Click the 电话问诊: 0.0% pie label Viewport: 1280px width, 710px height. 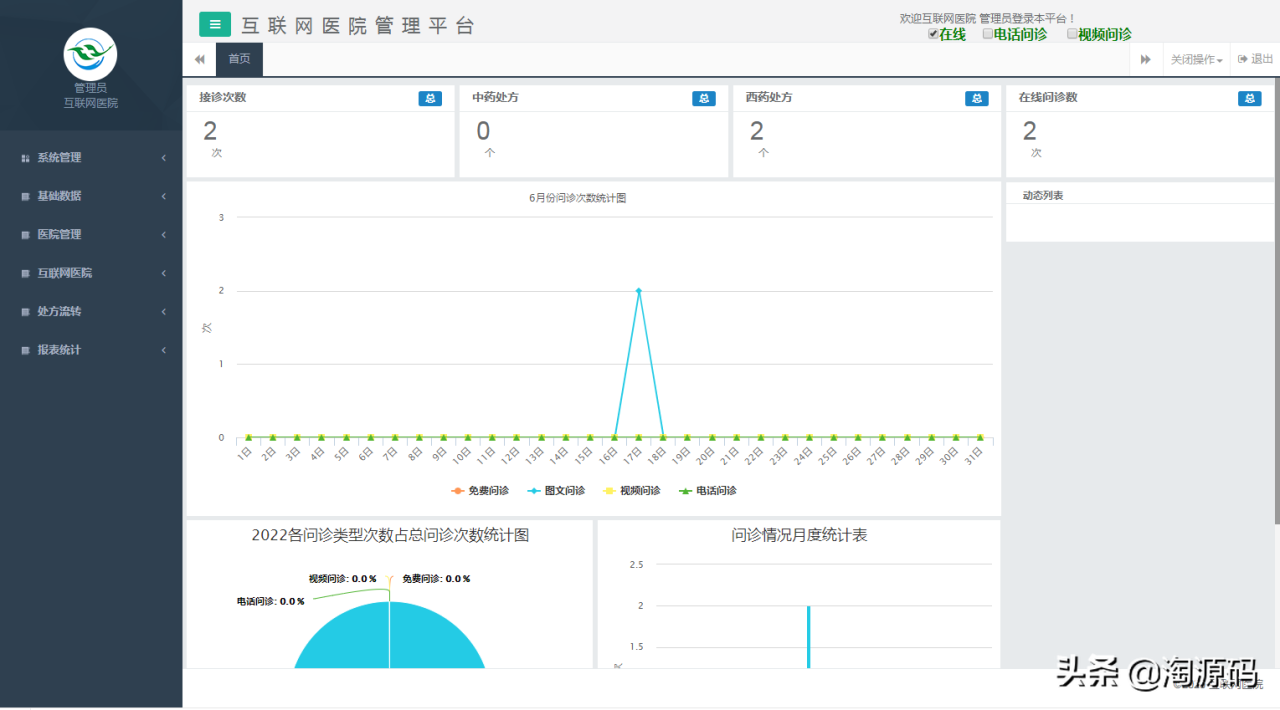[x=271, y=602]
